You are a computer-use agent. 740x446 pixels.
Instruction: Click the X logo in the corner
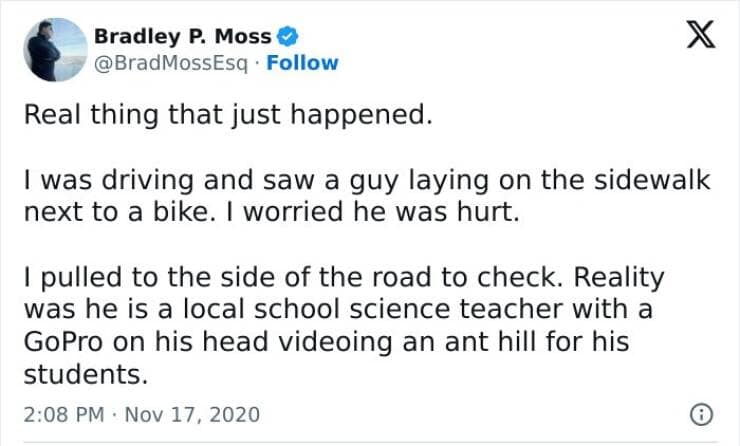coord(694,41)
